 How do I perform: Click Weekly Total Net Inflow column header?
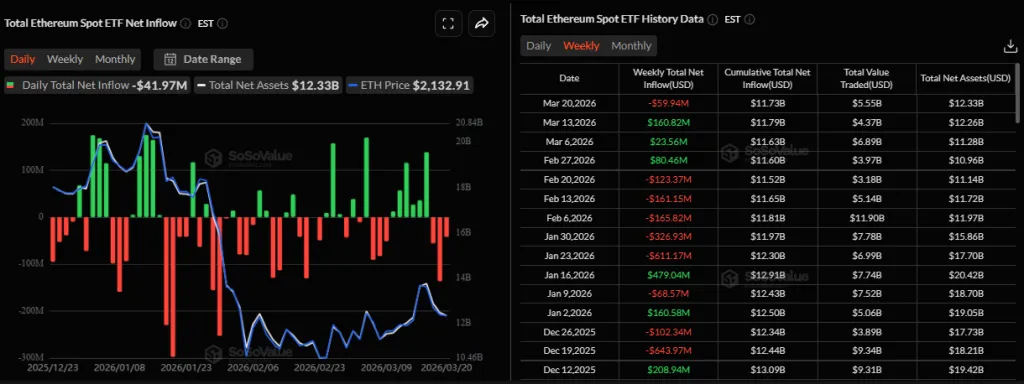pyautogui.click(x=667, y=78)
